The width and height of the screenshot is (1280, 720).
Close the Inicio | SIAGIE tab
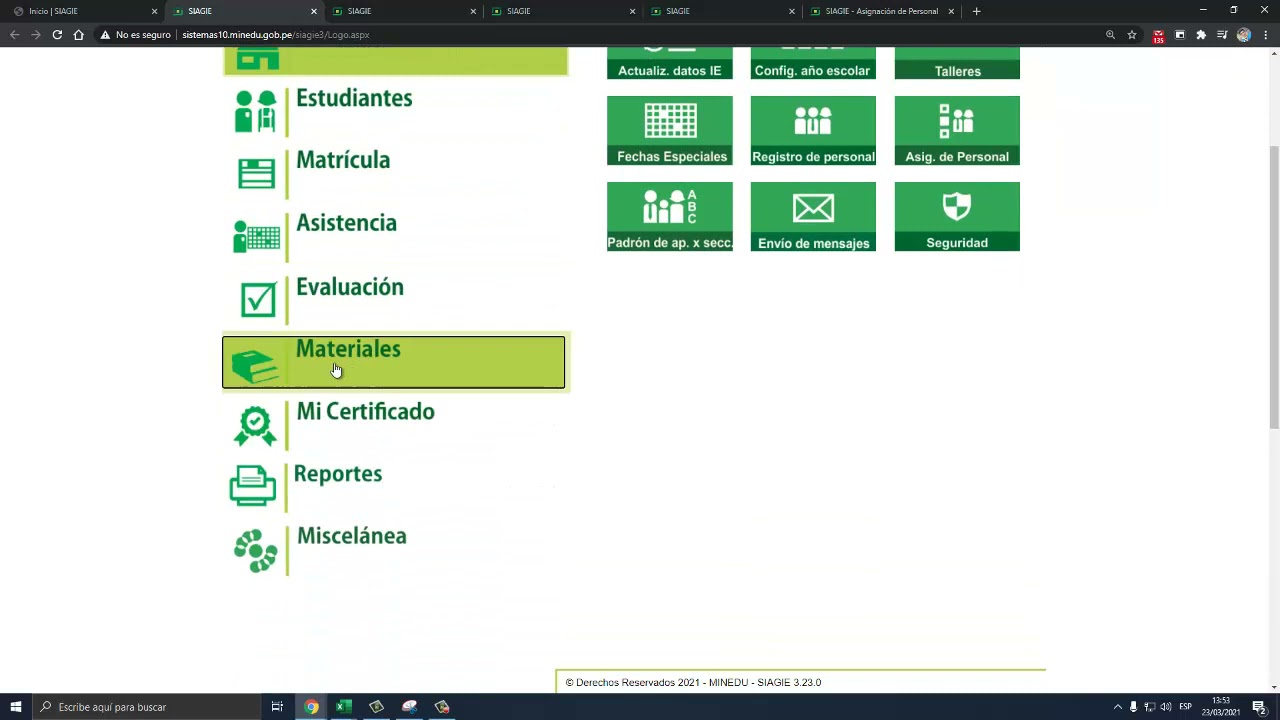pyautogui.click(x=154, y=11)
